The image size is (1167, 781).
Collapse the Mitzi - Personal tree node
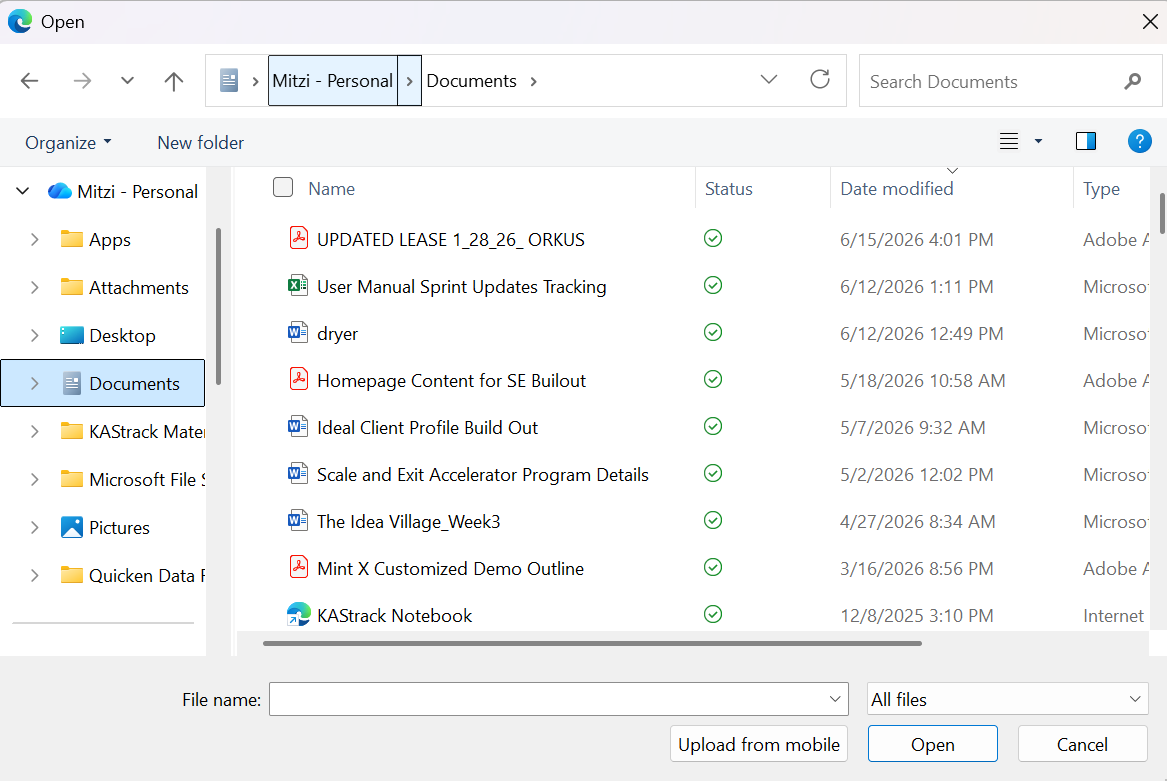tap(23, 192)
